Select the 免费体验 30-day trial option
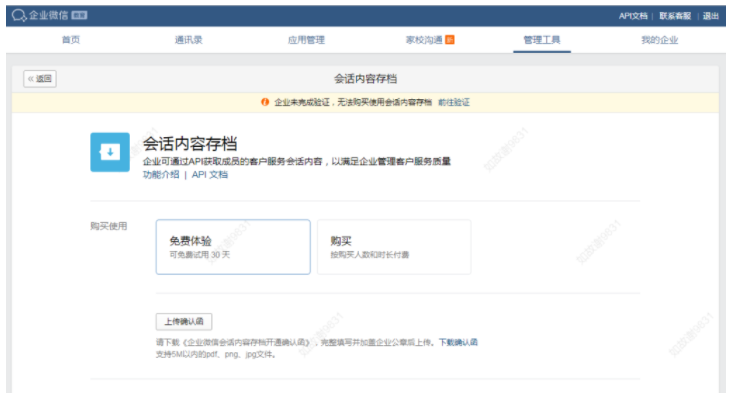The image size is (734, 402). click(x=233, y=247)
